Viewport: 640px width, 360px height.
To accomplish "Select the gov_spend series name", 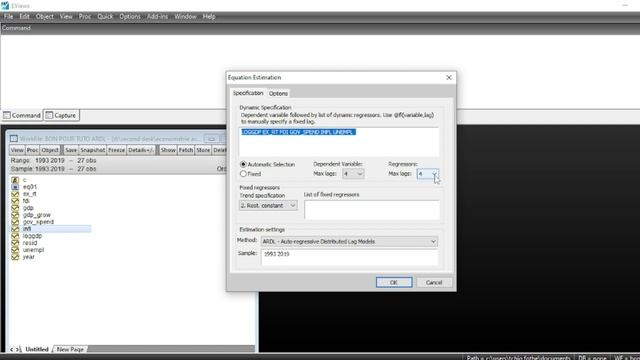I will (38, 222).
